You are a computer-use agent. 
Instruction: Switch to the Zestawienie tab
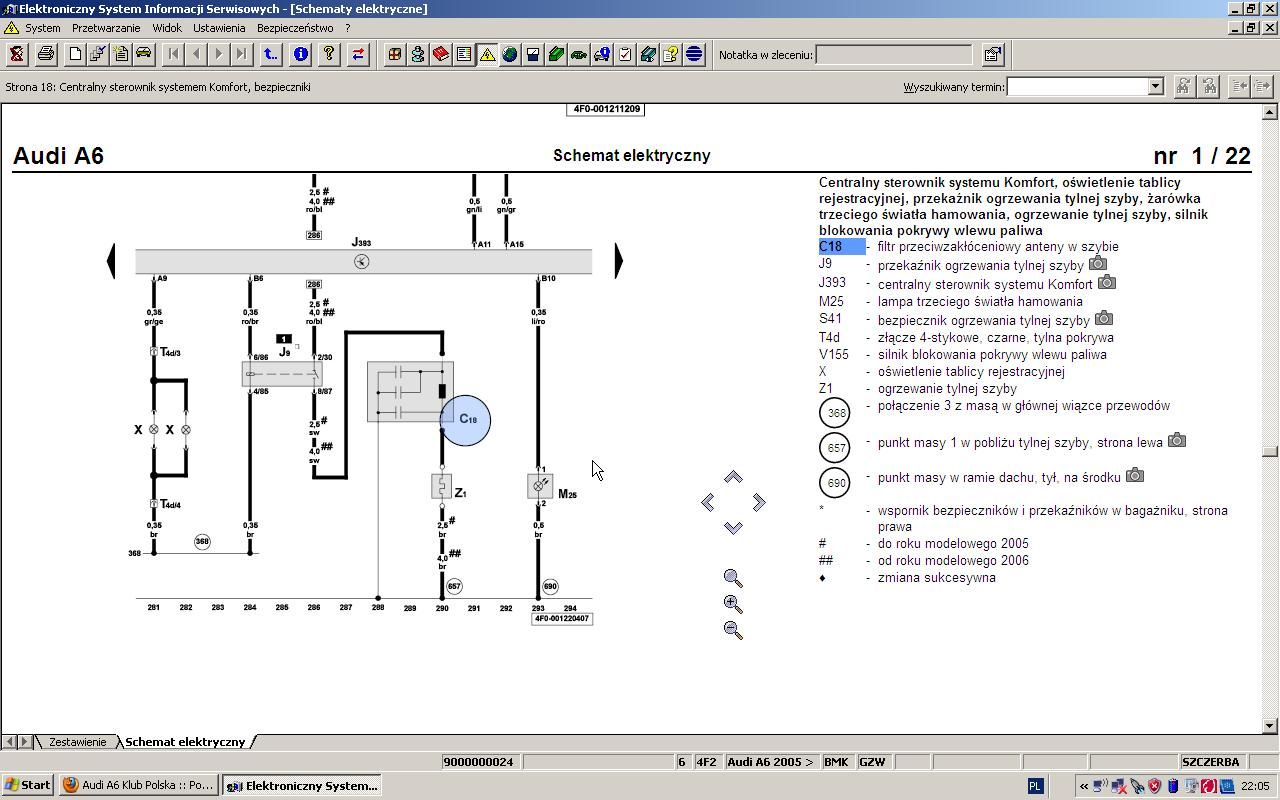click(77, 742)
